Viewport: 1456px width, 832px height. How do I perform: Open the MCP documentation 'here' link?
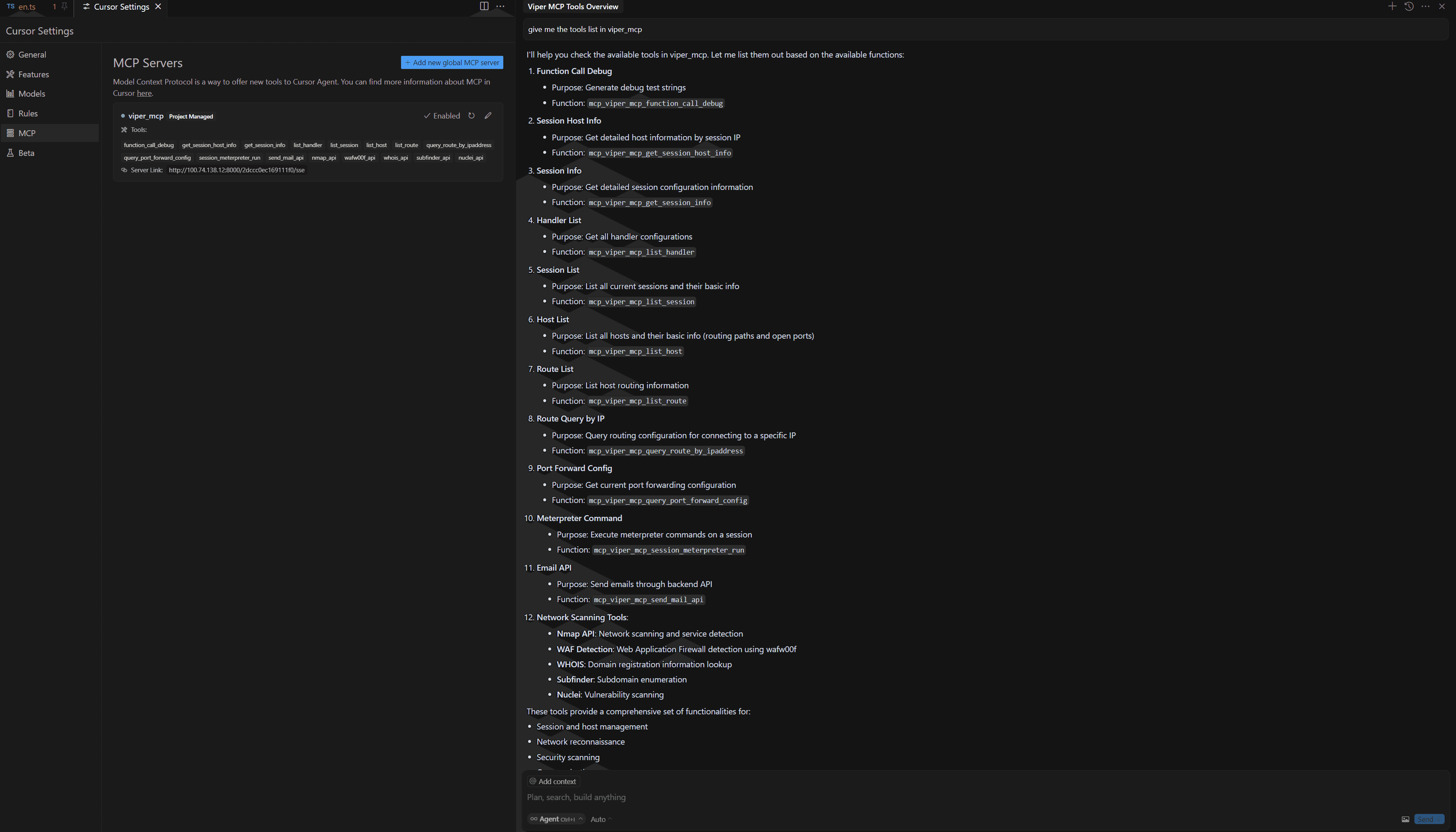coord(144,93)
